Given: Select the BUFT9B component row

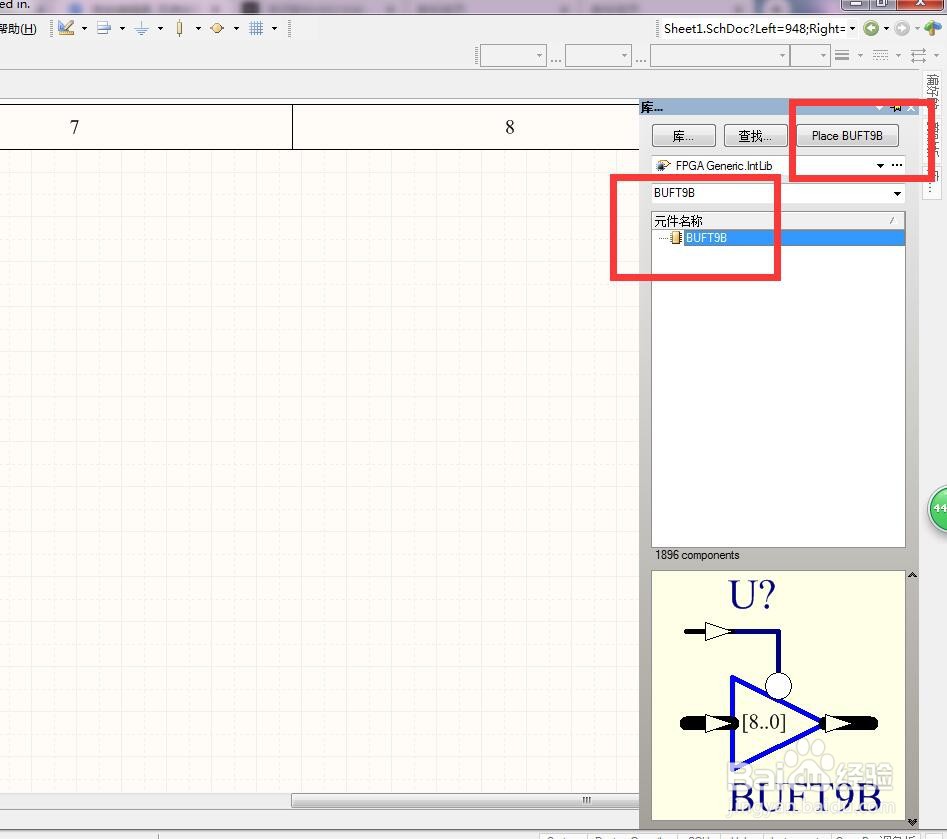Looking at the screenshot, I should coord(778,237).
